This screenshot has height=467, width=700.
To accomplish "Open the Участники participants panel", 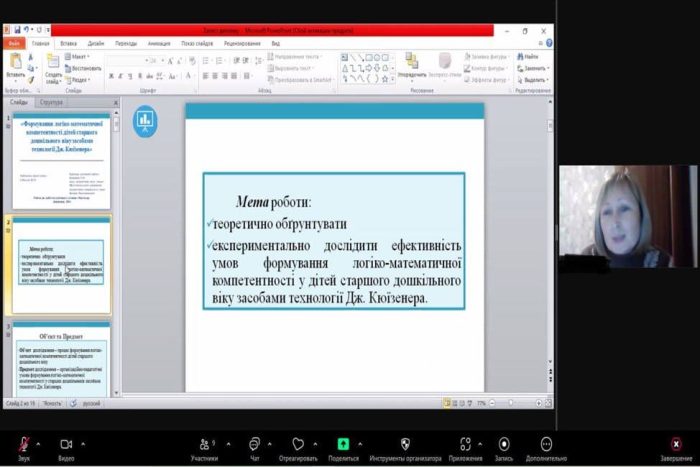I will (x=204, y=443).
